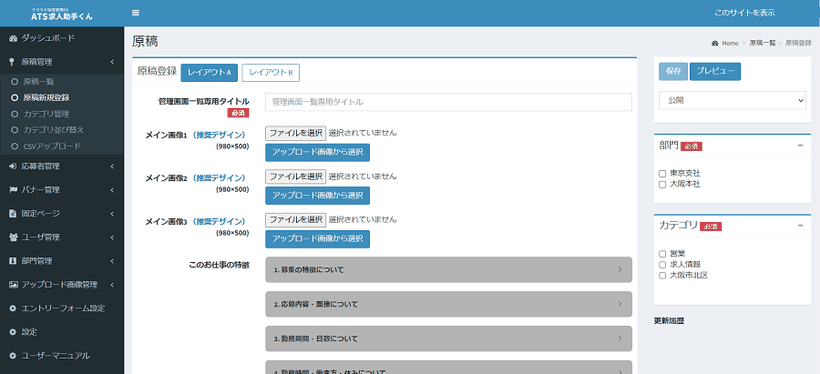Expand the バナー管理 sidebar menu
820x374 pixels.
62,190
